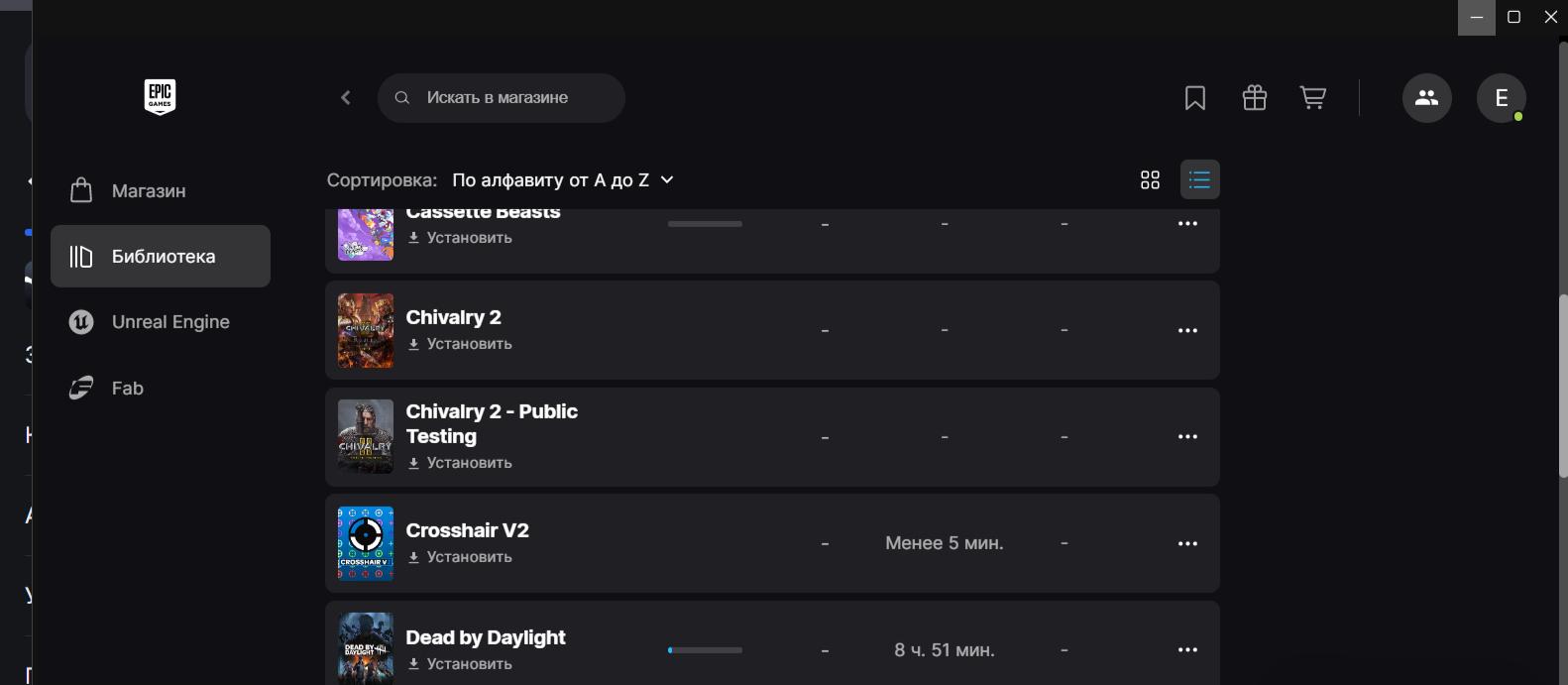Screen dimensions: 1568x685
Task: Open the shopping cart
Action: 1313,98
